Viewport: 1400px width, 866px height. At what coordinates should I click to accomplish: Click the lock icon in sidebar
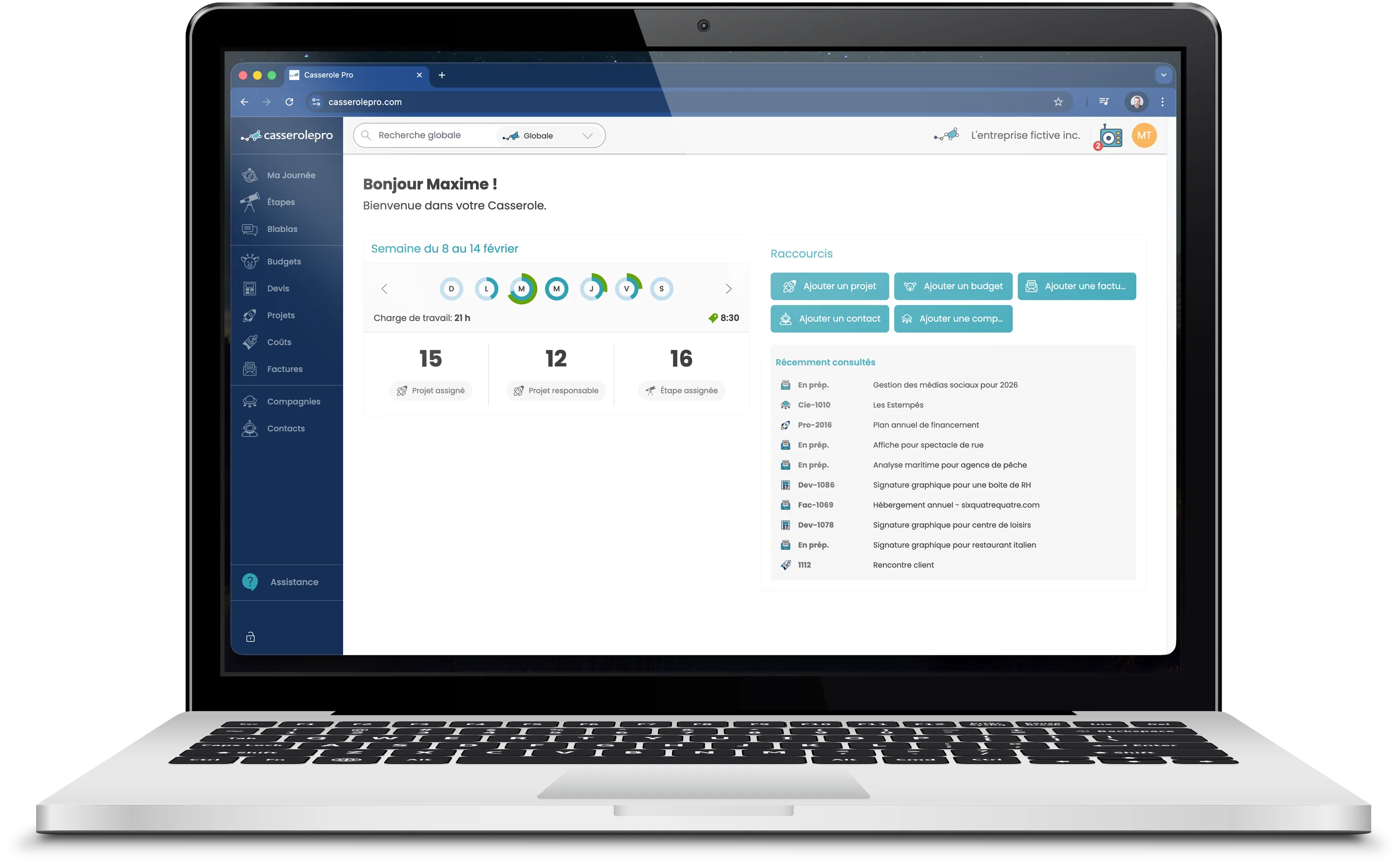pos(250,637)
